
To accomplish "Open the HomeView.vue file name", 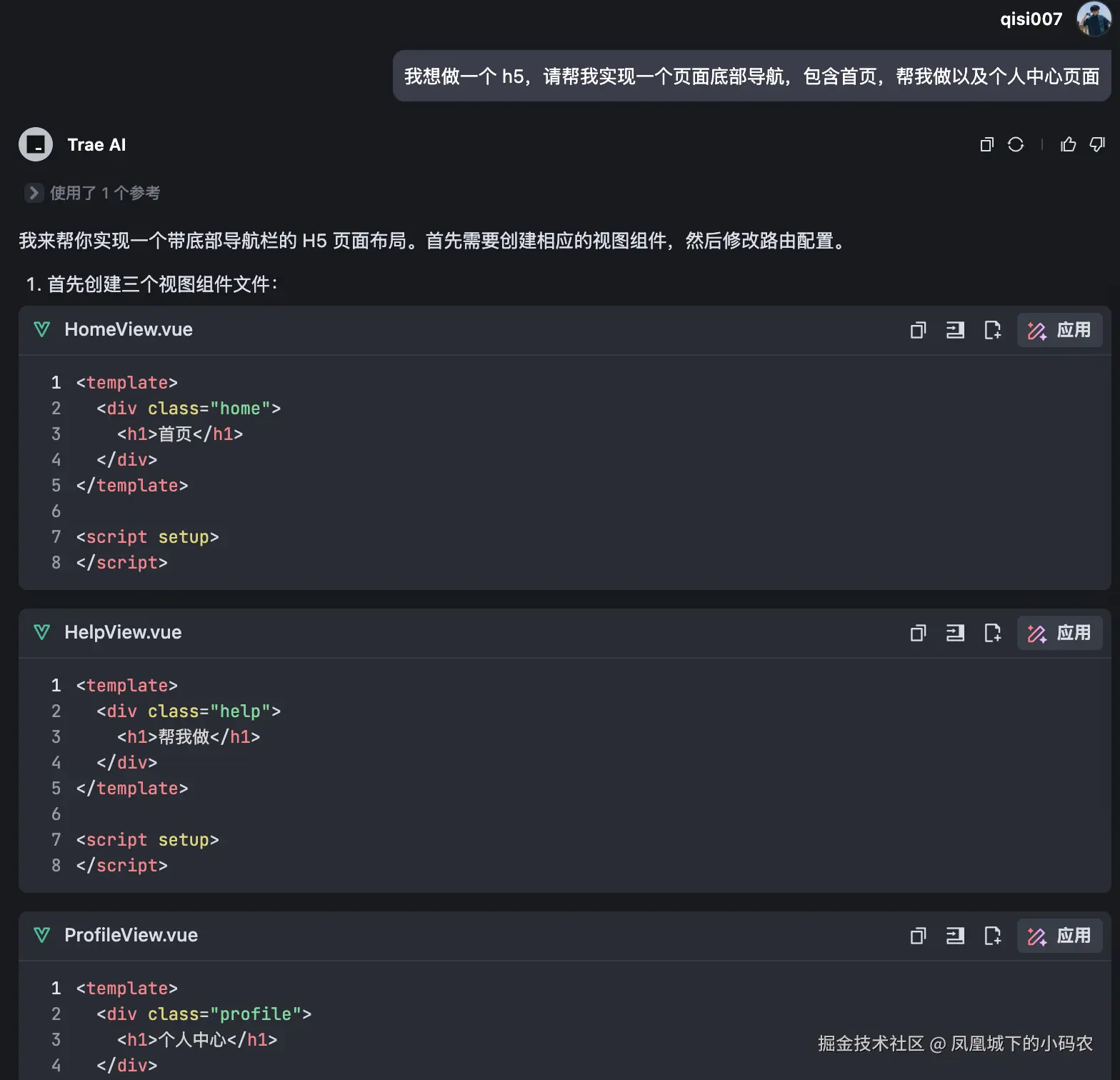I will 129,329.
